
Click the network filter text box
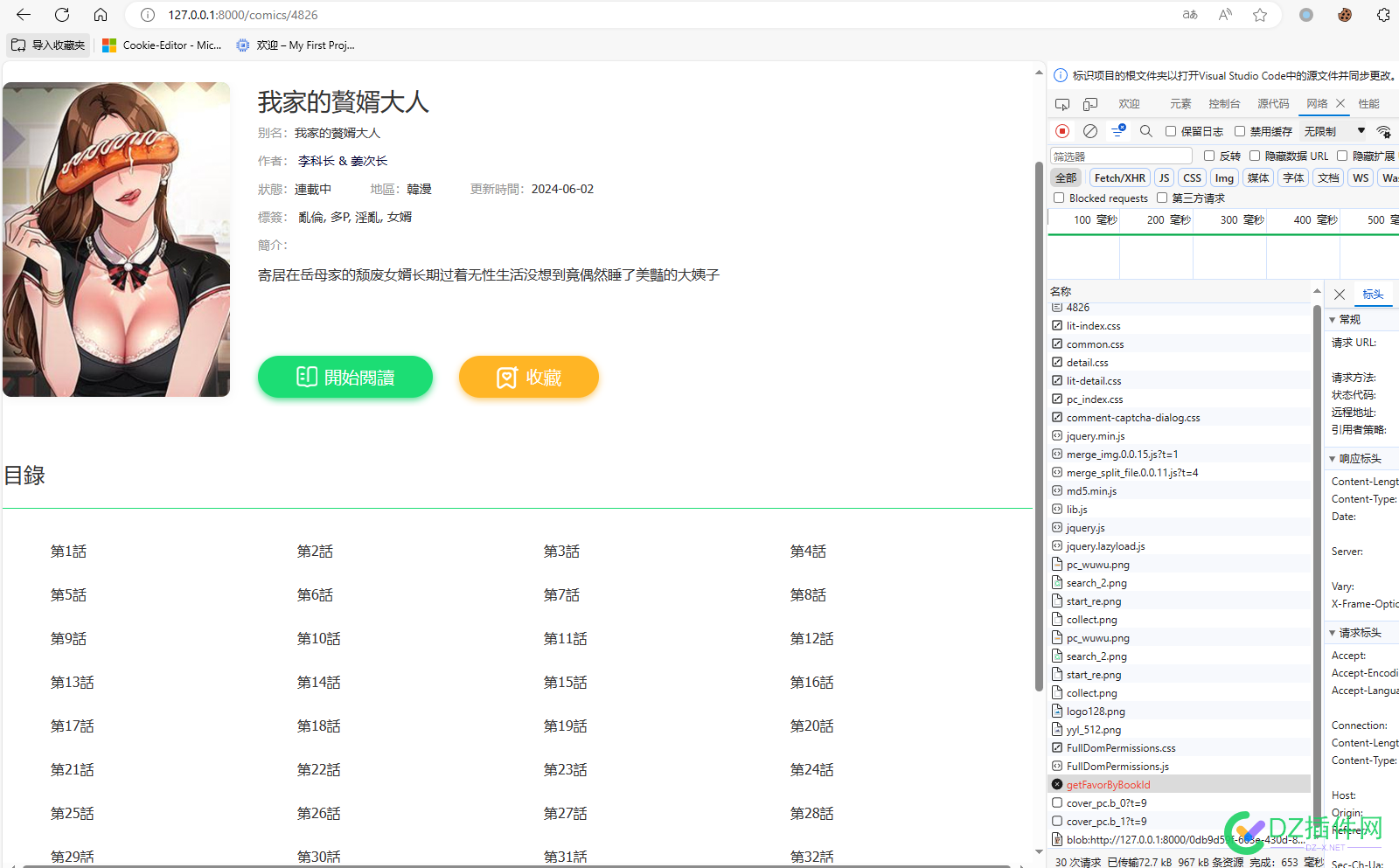click(1121, 156)
